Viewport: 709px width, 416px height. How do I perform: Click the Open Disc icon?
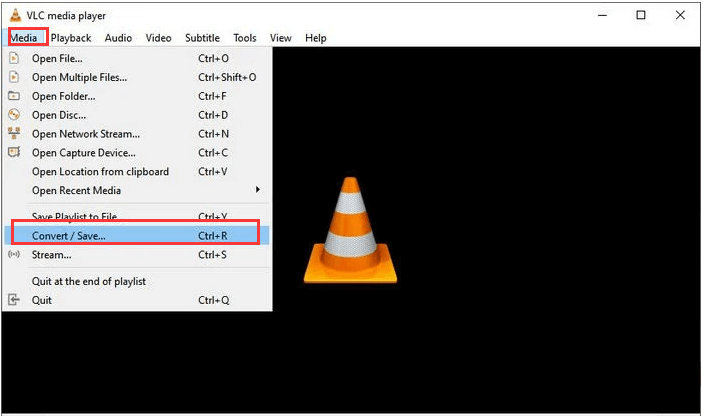(x=14, y=115)
